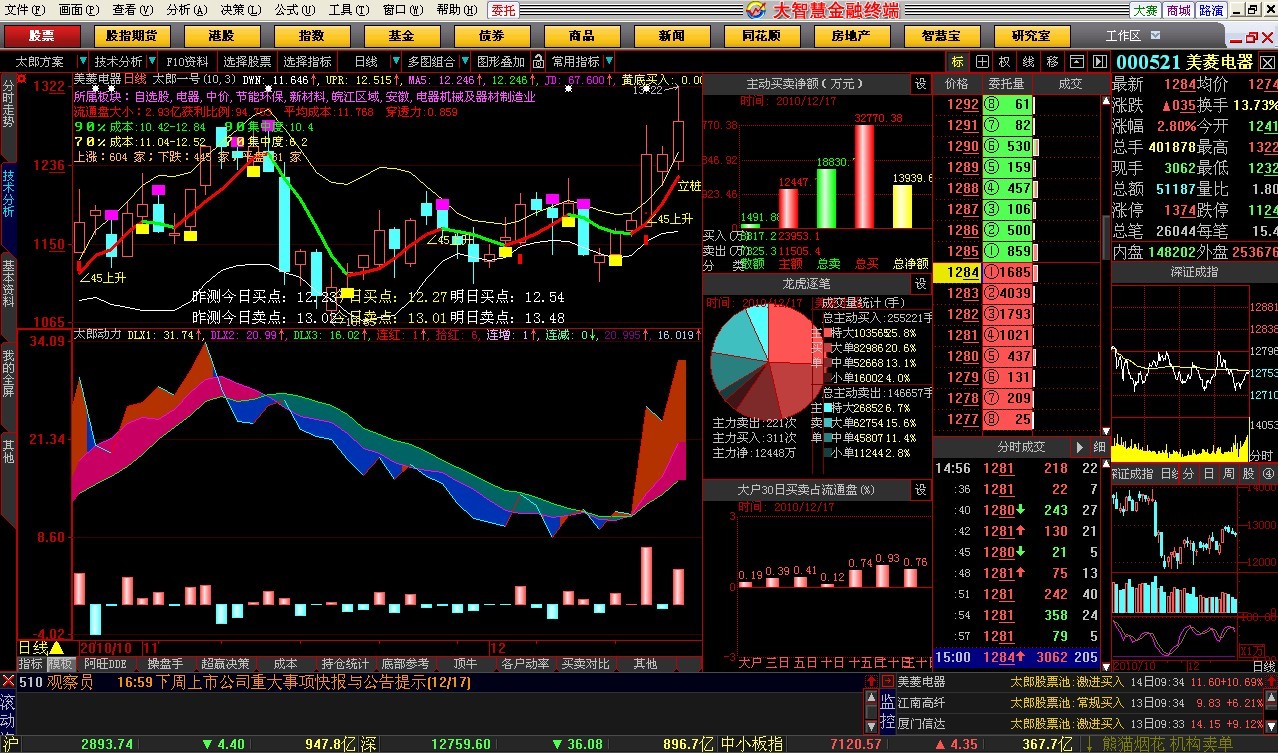Select the 买卖对比 indicator tab
The height and width of the screenshot is (753, 1278).
click(585, 664)
